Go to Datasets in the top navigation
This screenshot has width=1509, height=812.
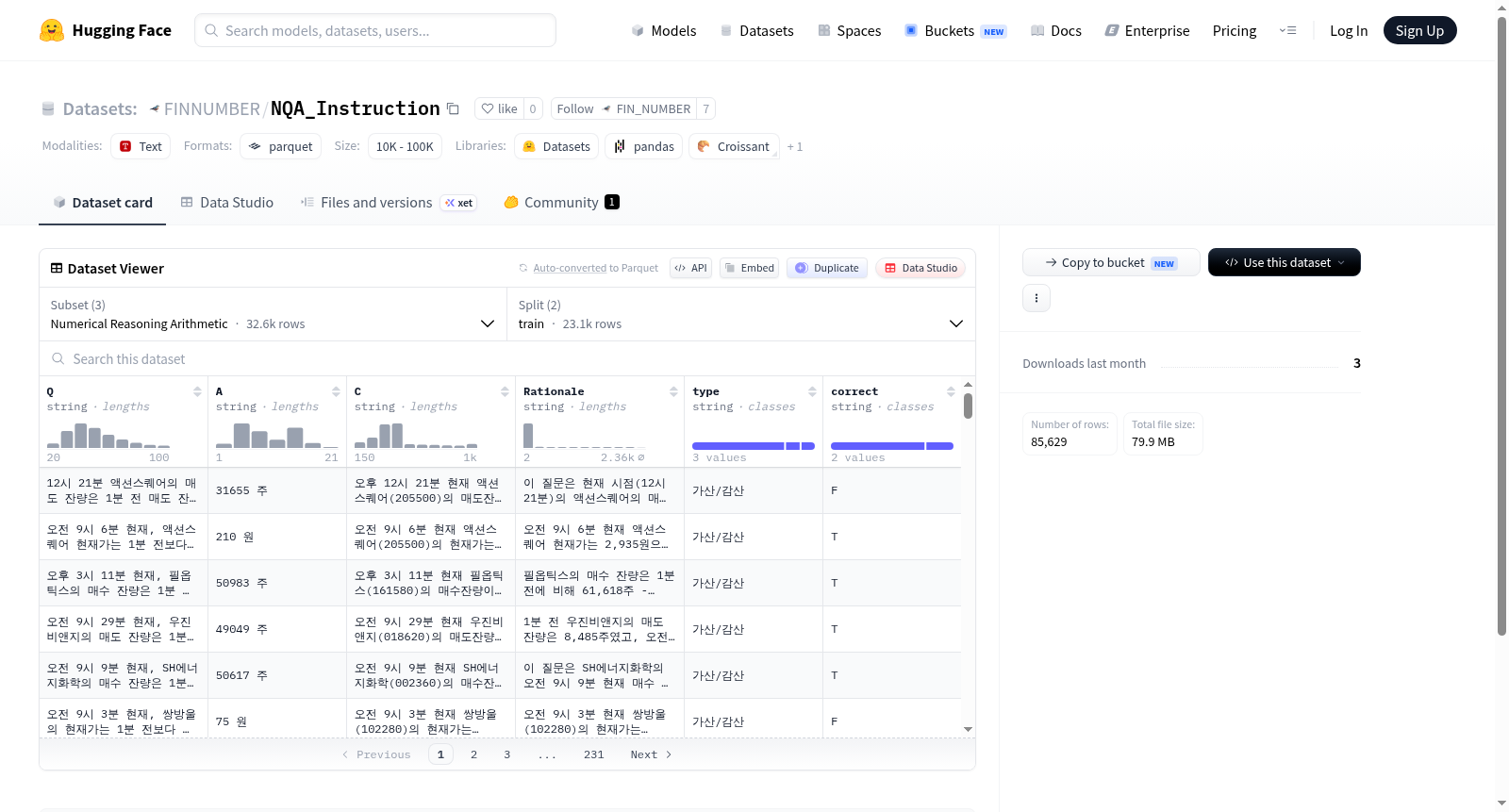pyautogui.click(x=757, y=30)
